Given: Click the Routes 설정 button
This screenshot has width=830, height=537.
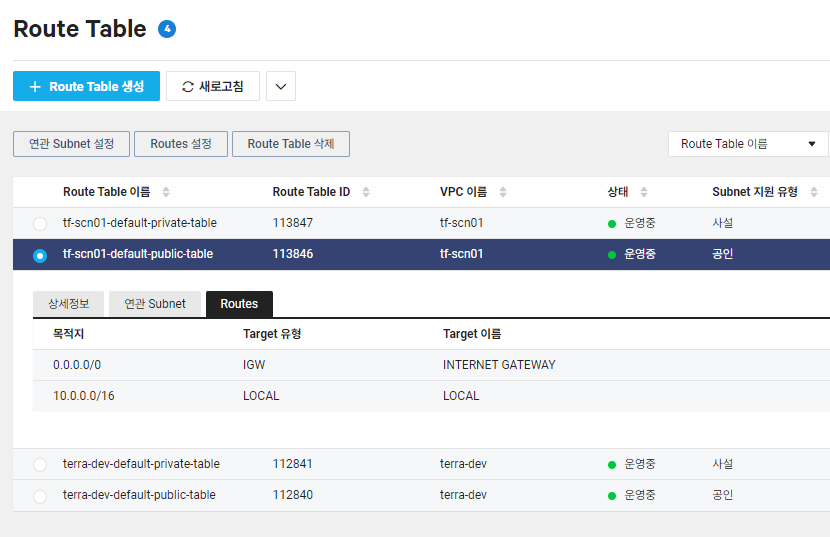Looking at the screenshot, I should click(181, 144).
